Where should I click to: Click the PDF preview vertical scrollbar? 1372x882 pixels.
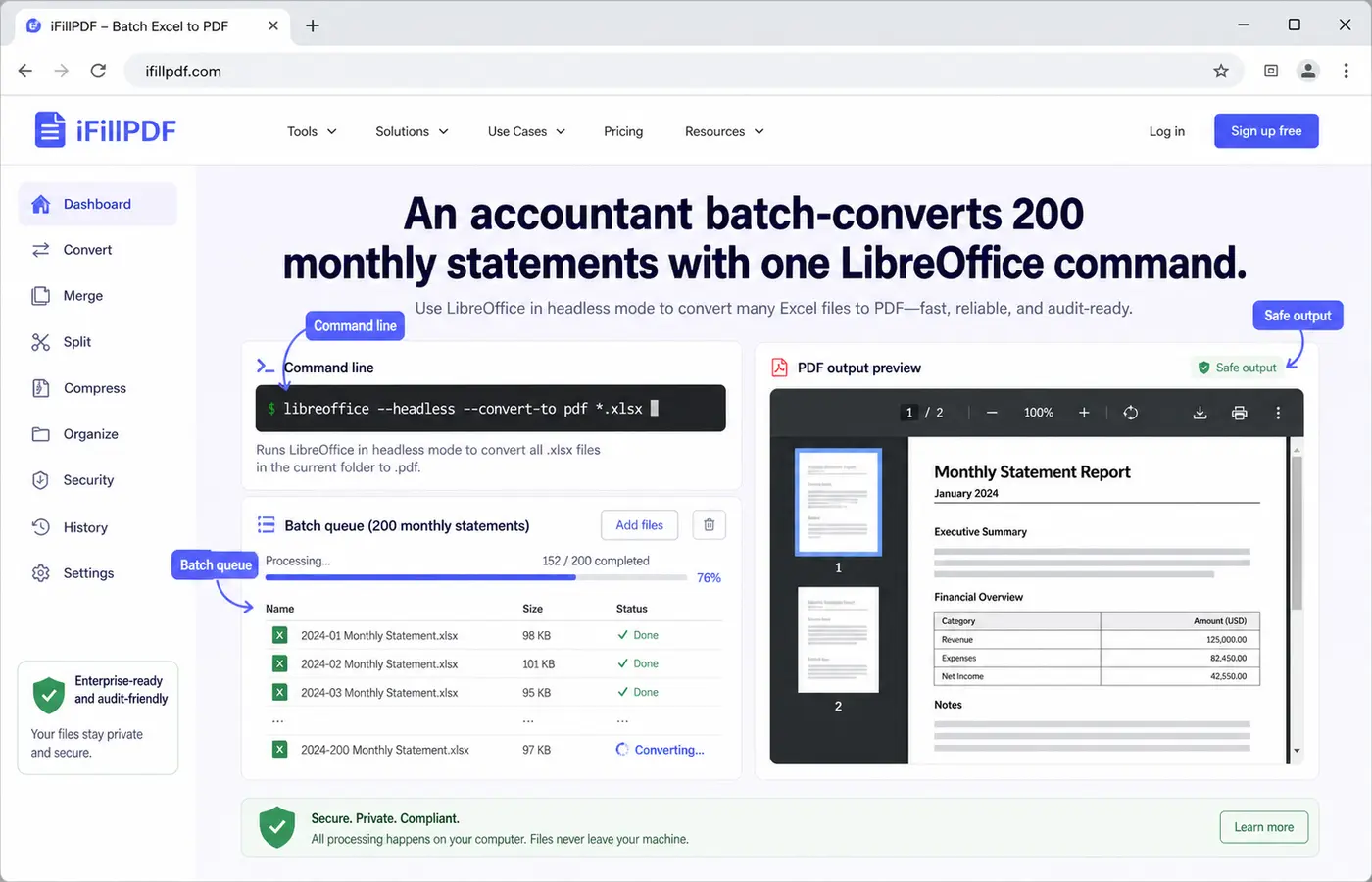point(1297,534)
